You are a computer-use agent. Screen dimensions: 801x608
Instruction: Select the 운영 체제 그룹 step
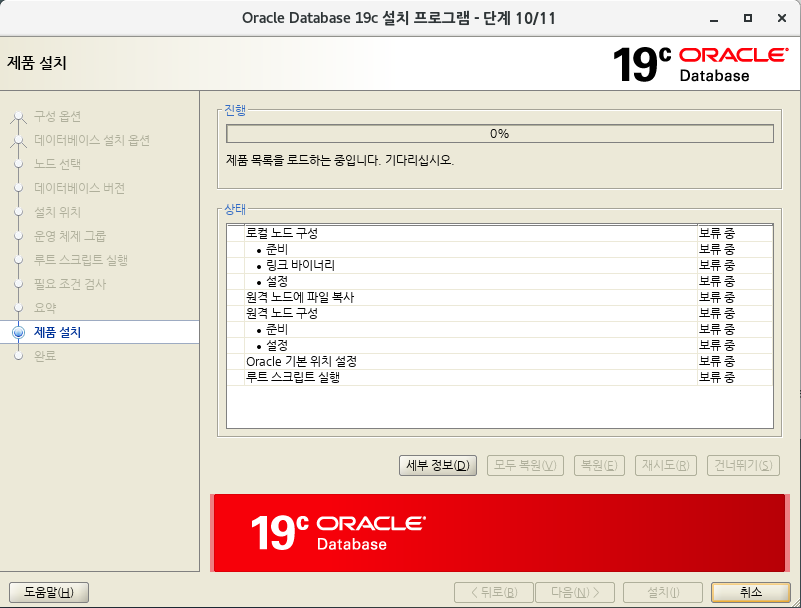pos(69,236)
